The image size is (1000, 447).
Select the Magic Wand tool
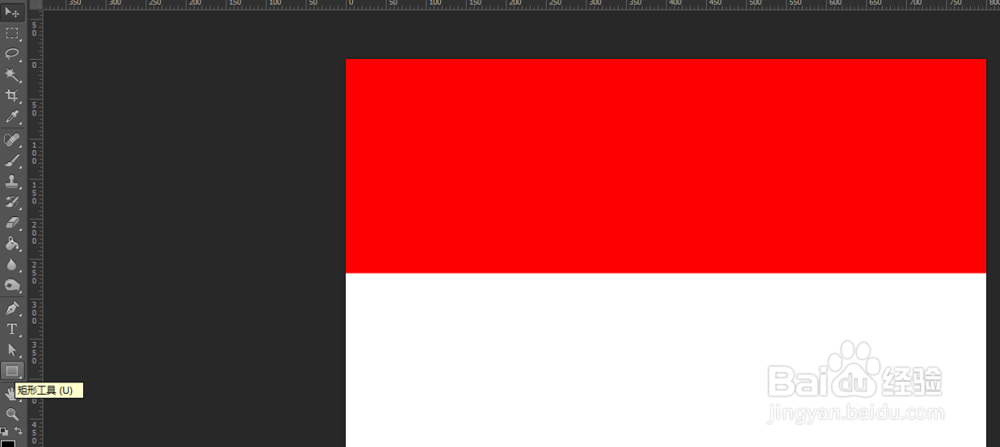click(12, 75)
